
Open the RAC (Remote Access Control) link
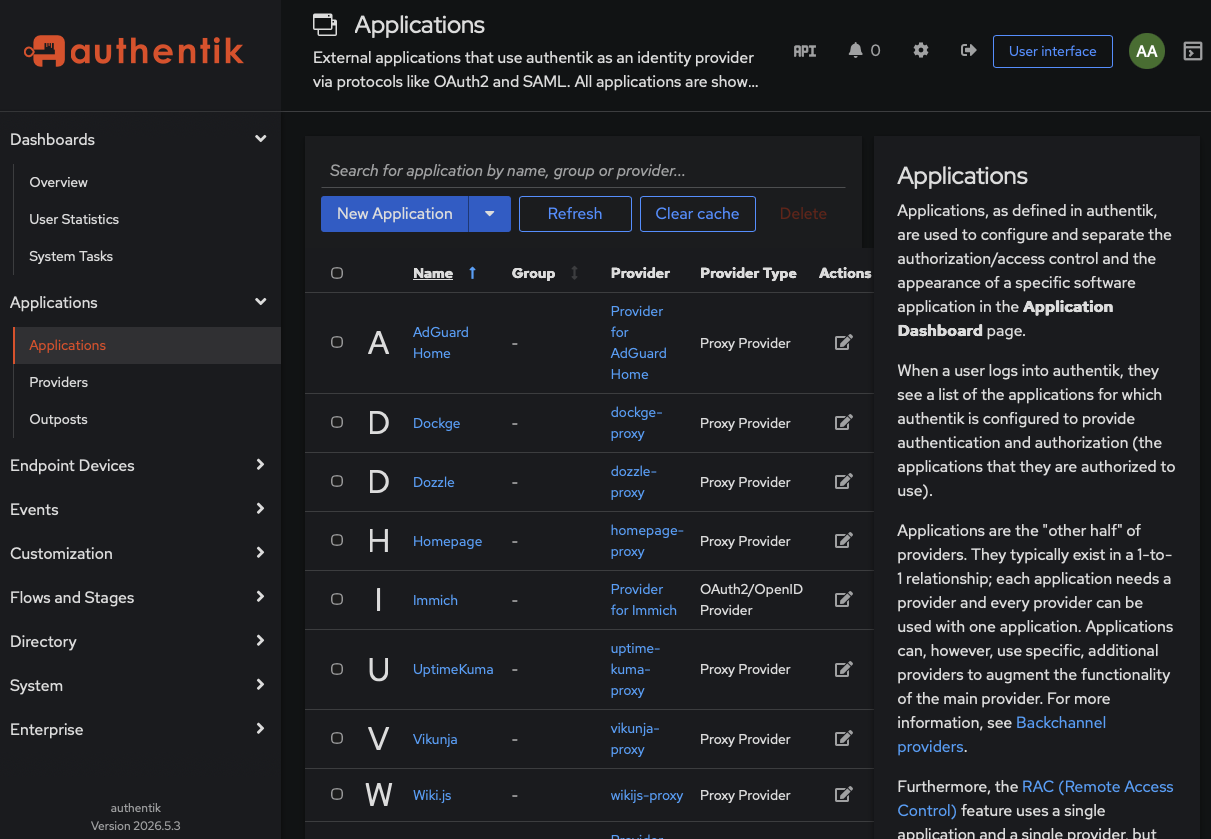coord(1035,798)
